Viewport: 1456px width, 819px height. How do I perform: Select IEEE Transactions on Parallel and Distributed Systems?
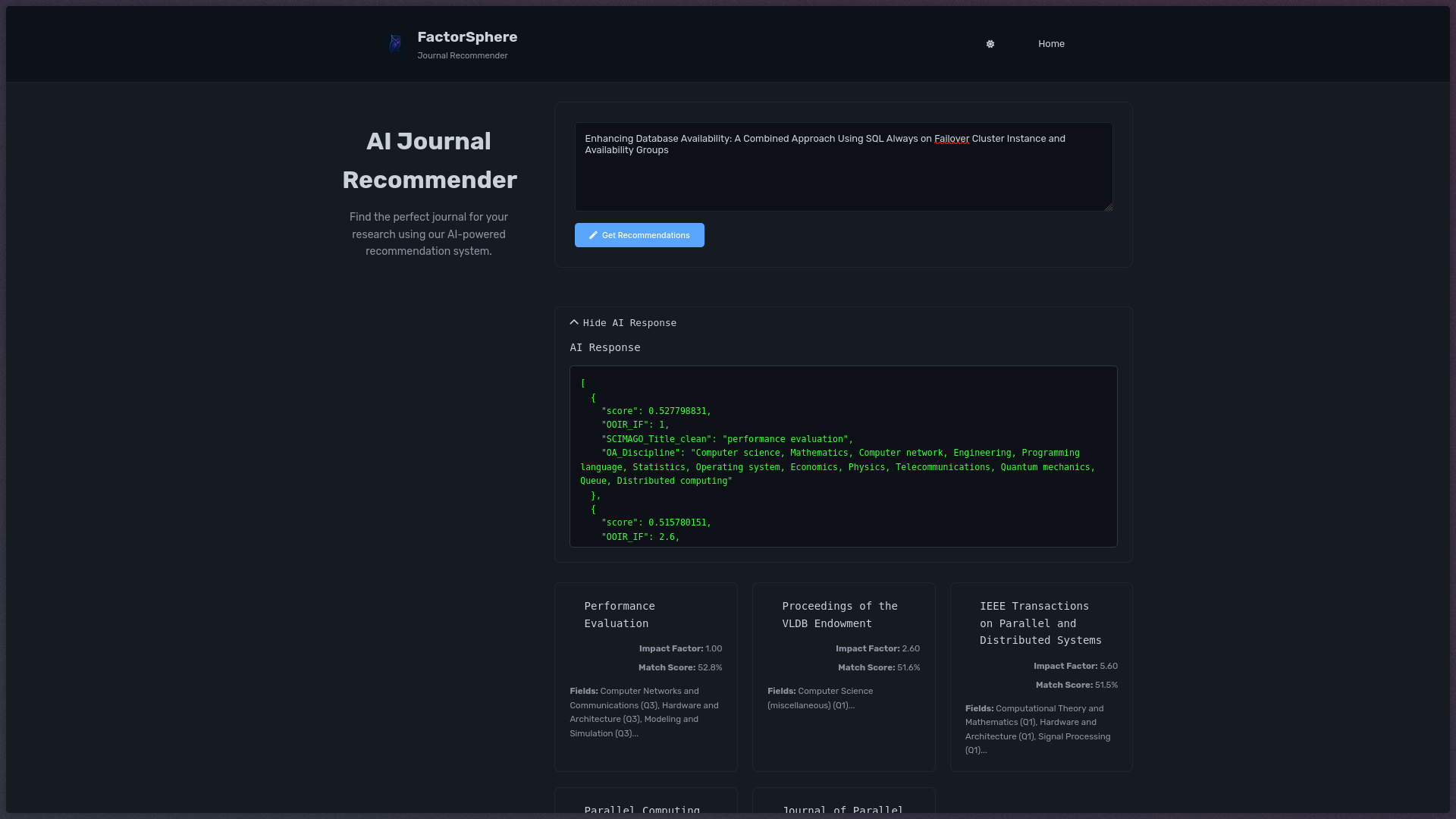point(1040,623)
